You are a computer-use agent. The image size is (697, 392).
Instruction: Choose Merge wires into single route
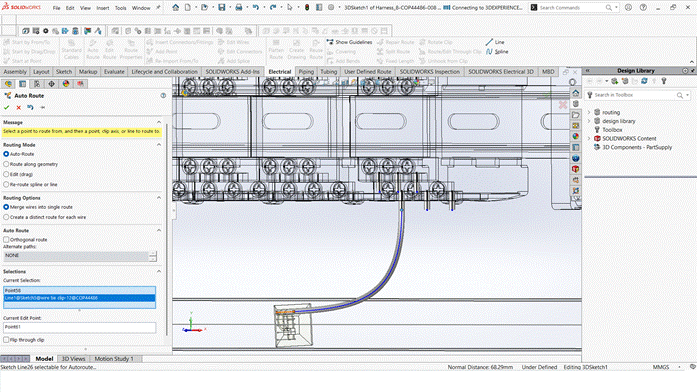point(6,207)
